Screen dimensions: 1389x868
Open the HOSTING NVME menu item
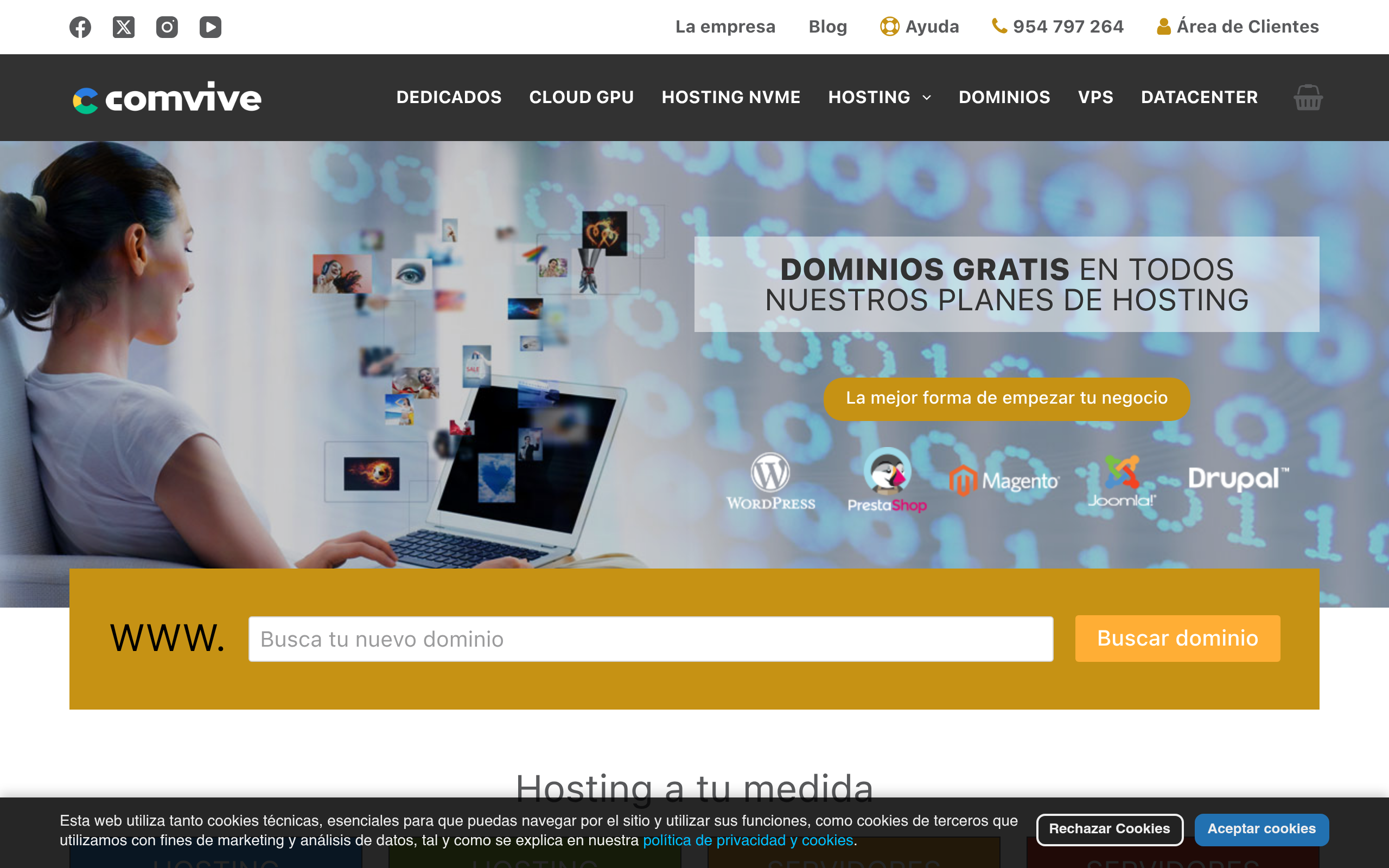(731, 97)
